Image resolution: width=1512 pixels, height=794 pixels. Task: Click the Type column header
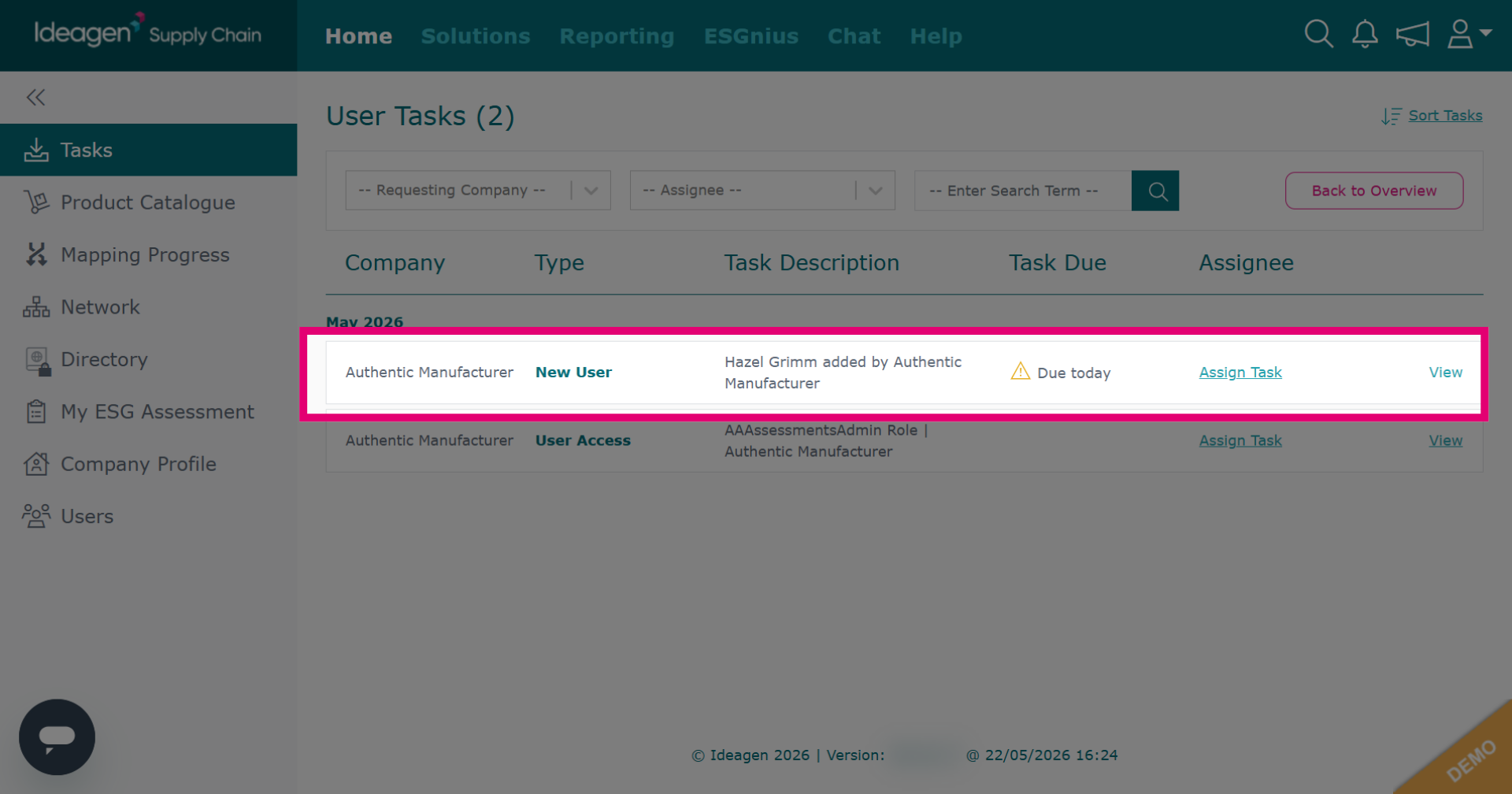[559, 263]
